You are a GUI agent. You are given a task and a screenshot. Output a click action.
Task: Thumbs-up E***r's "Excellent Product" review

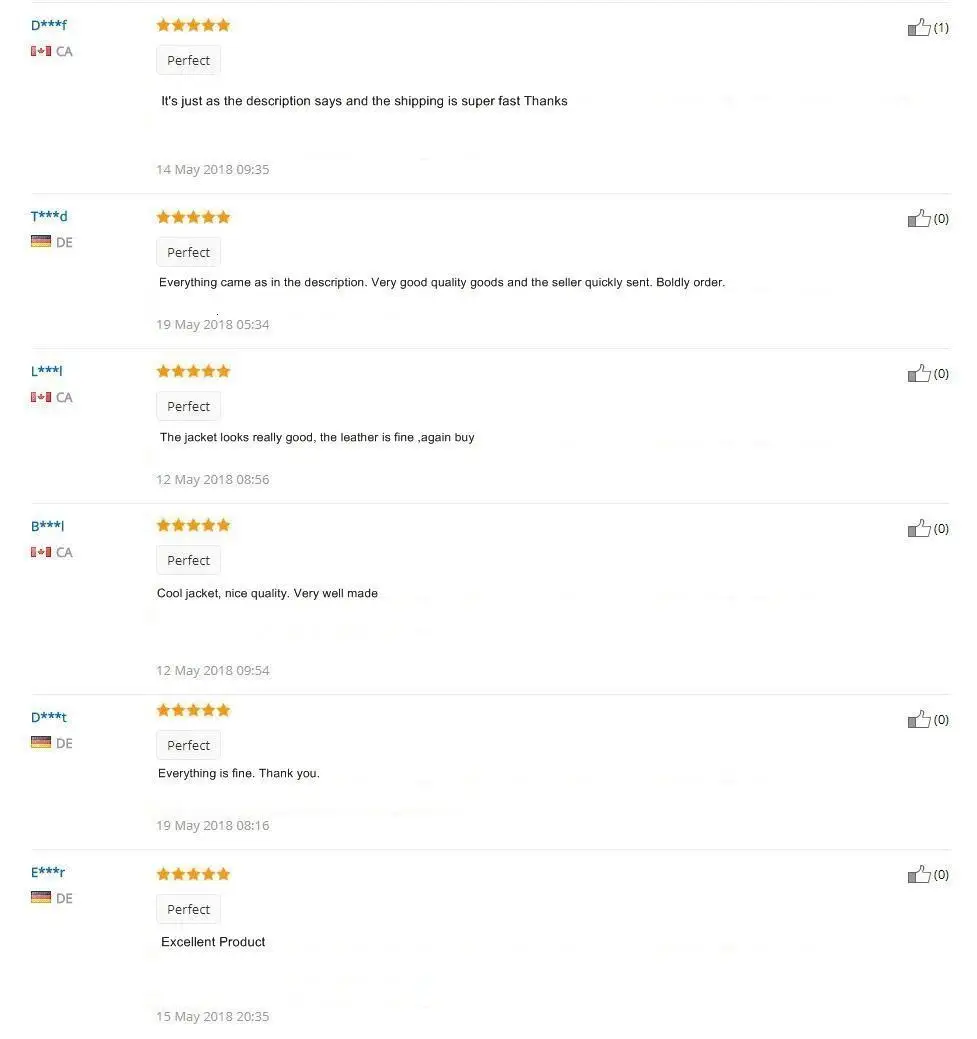919,874
